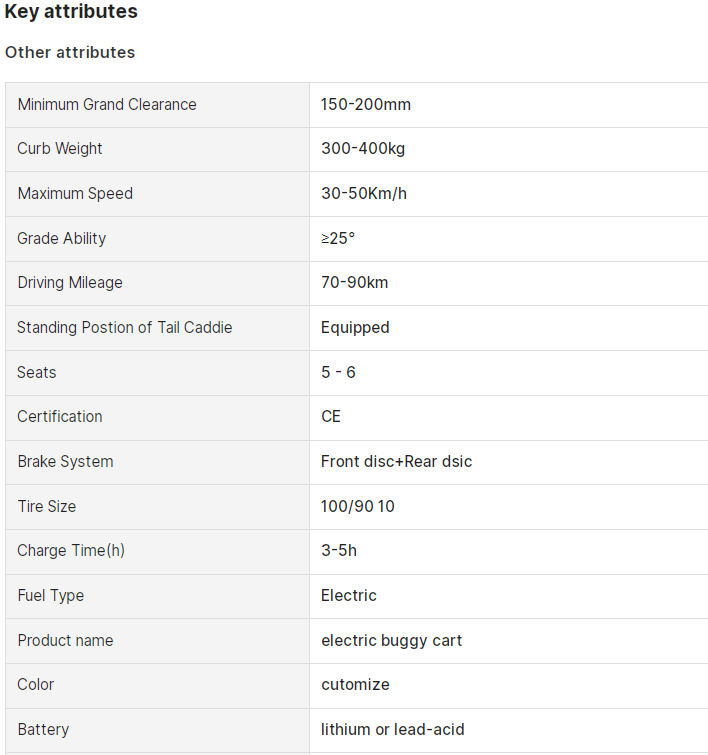This screenshot has height=755, width=708.
Task: Select Standing Postion of Tail Caddie label
Action: click(125, 327)
